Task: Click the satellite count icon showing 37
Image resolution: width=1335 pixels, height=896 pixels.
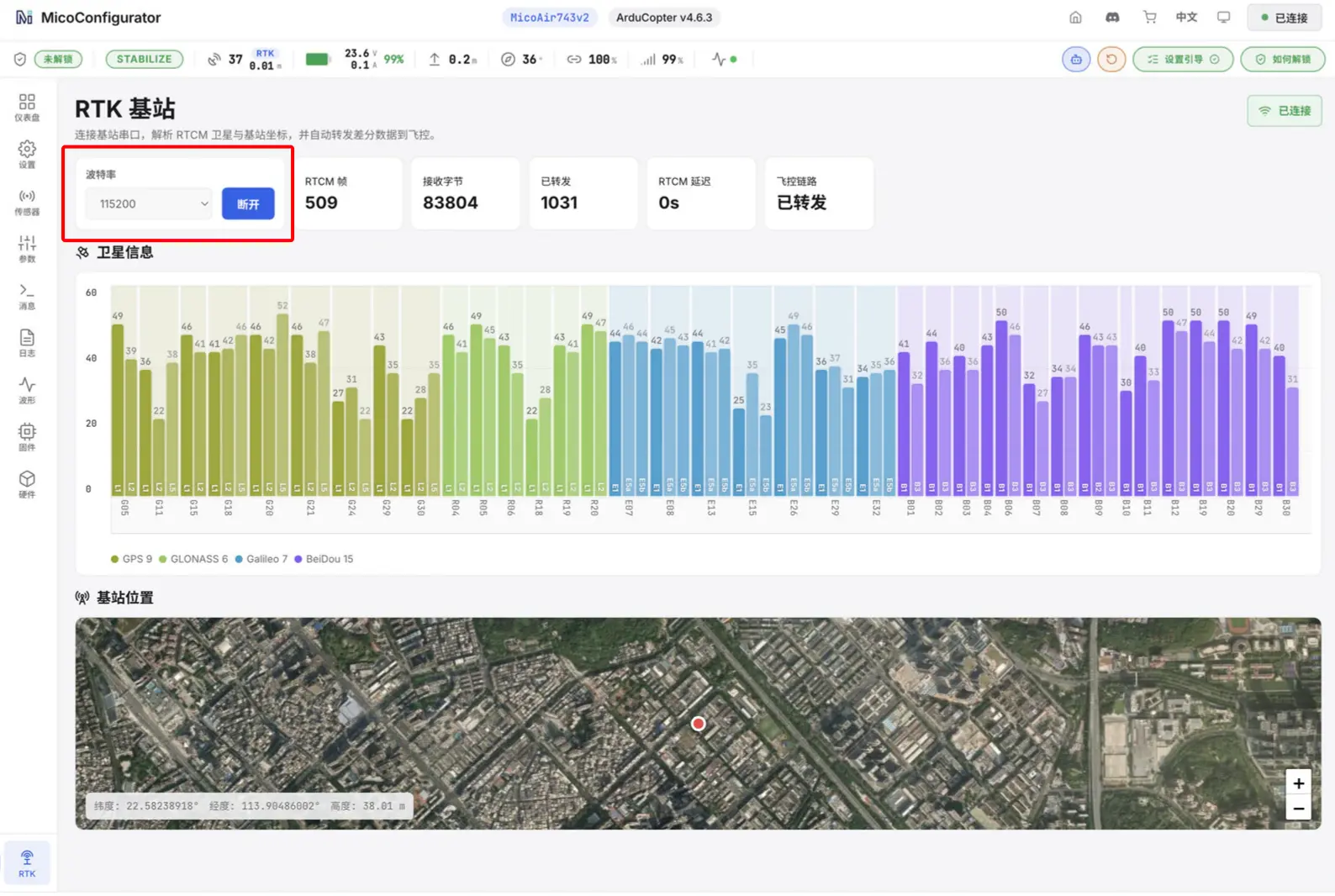Action: pyautogui.click(x=214, y=60)
